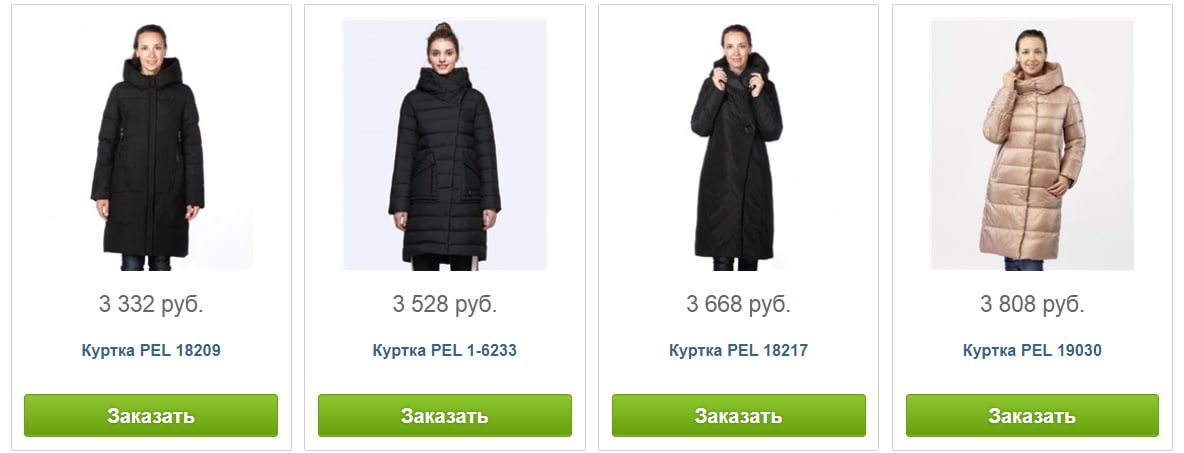Click the hair-bun model's face in second photo
This screenshot has height=453, width=1184.
pyautogui.click(x=442, y=51)
